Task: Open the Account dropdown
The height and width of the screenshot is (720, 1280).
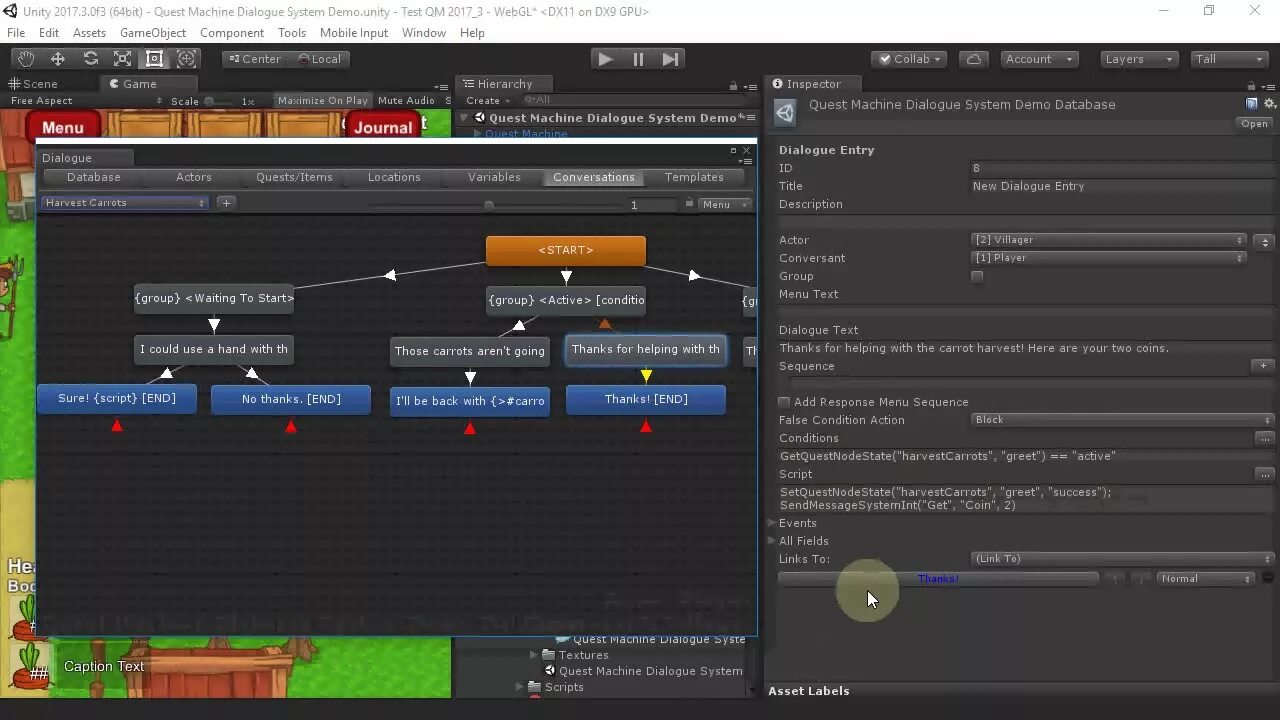Action: click(x=1038, y=59)
